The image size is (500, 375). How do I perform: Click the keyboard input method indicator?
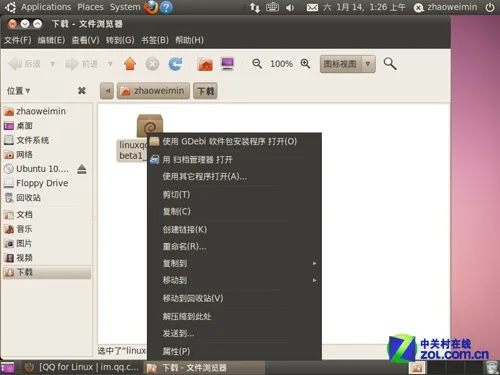coord(272,7)
